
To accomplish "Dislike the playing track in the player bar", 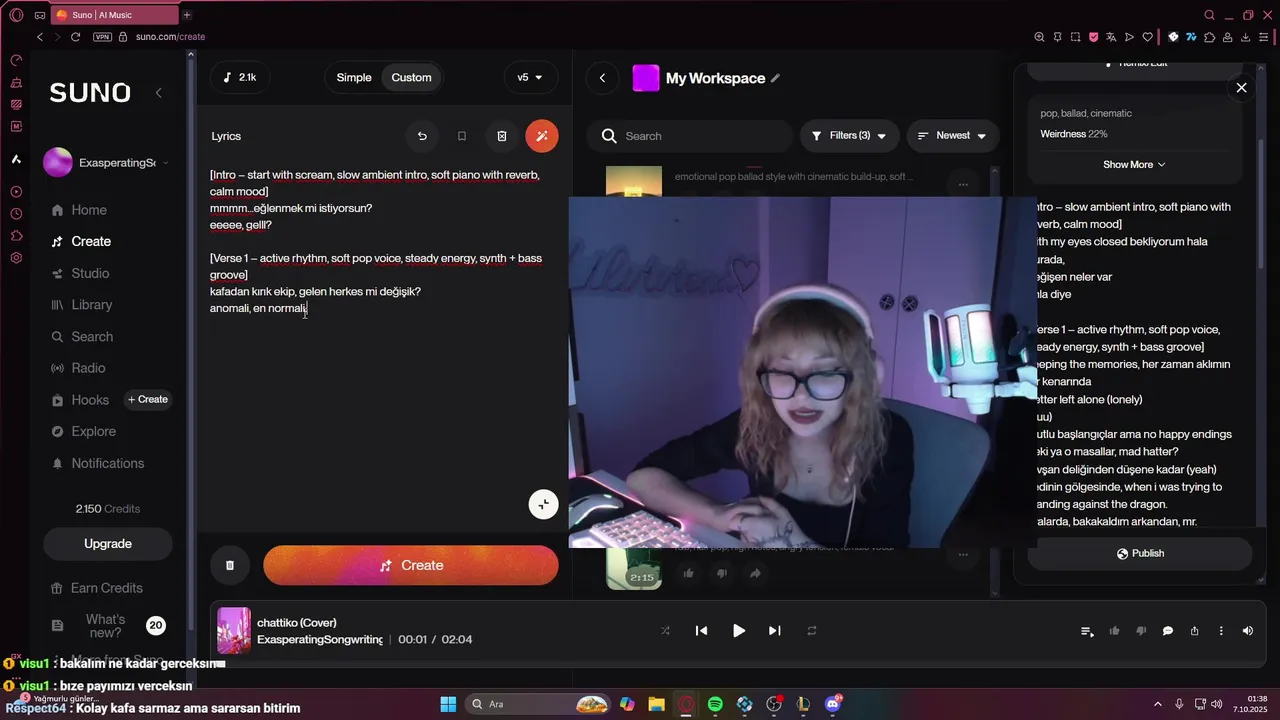I will coord(1141,631).
